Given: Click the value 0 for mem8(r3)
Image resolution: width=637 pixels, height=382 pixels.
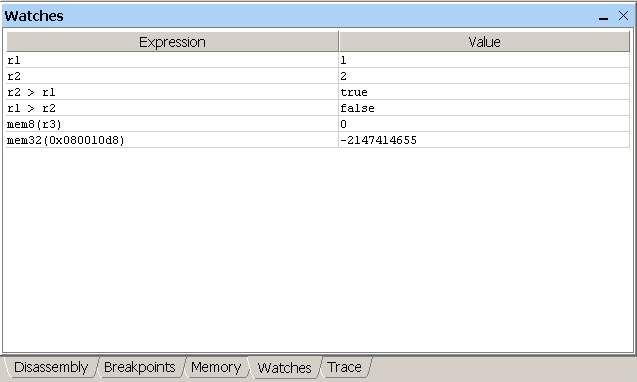Looking at the screenshot, I should pos(484,124).
